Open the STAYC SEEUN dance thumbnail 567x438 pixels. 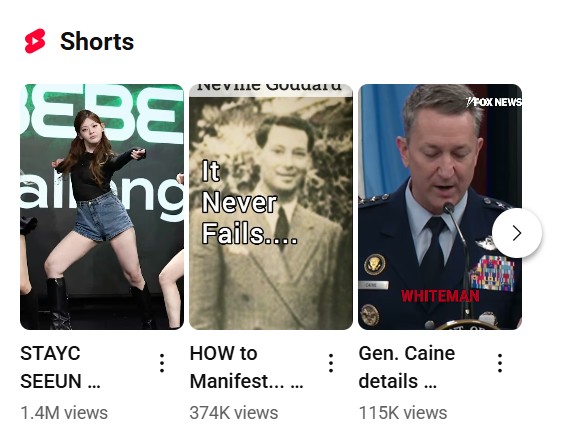pos(102,207)
